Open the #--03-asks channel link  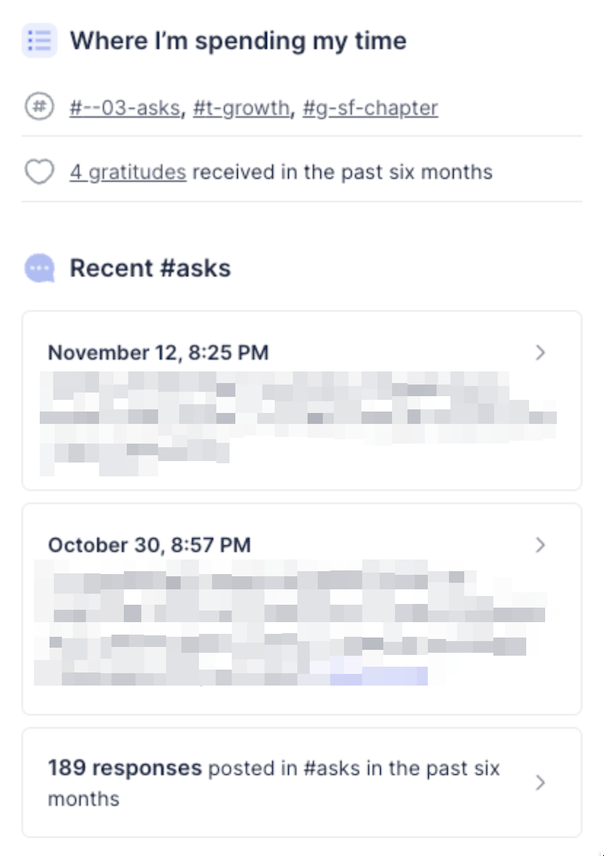pos(125,108)
